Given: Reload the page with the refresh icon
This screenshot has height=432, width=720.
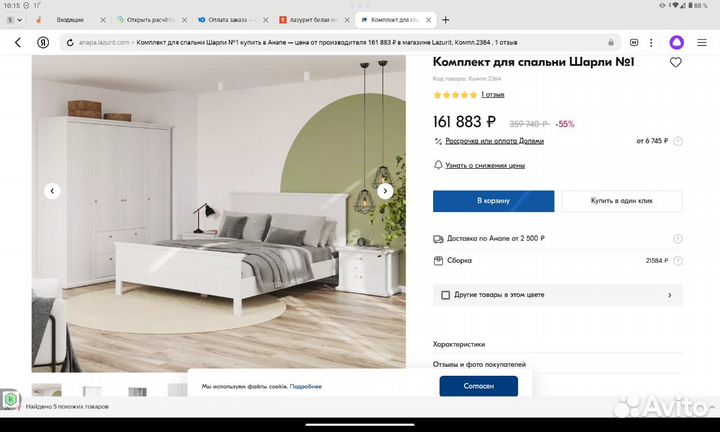Looking at the screenshot, I should coord(70,43).
